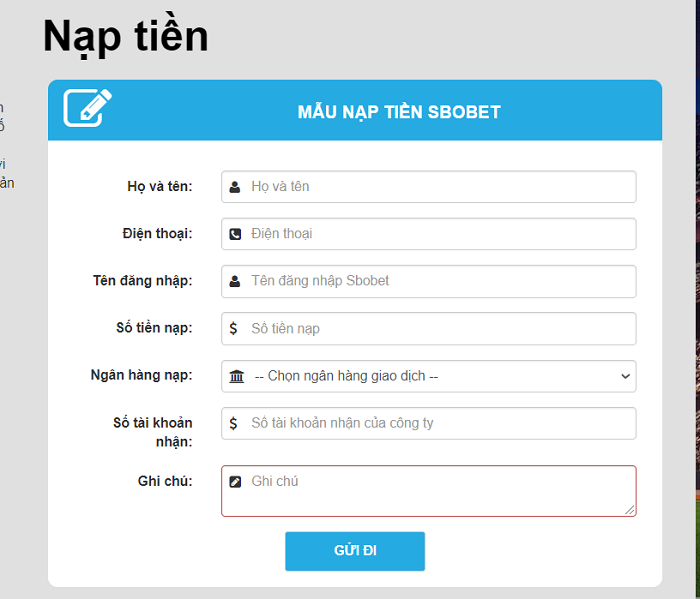Click the Ngân hàng nạp field label
This screenshot has width=700, height=599.
click(x=142, y=376)
